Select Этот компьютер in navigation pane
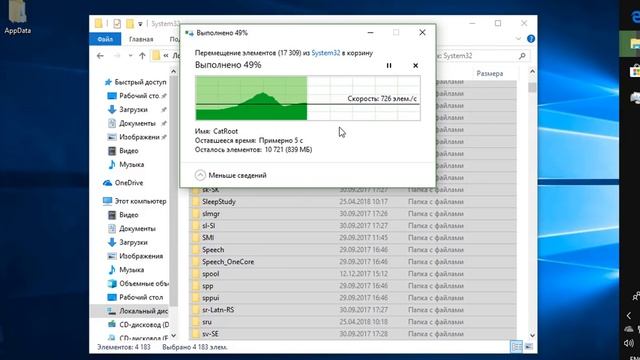 [135, 201]
